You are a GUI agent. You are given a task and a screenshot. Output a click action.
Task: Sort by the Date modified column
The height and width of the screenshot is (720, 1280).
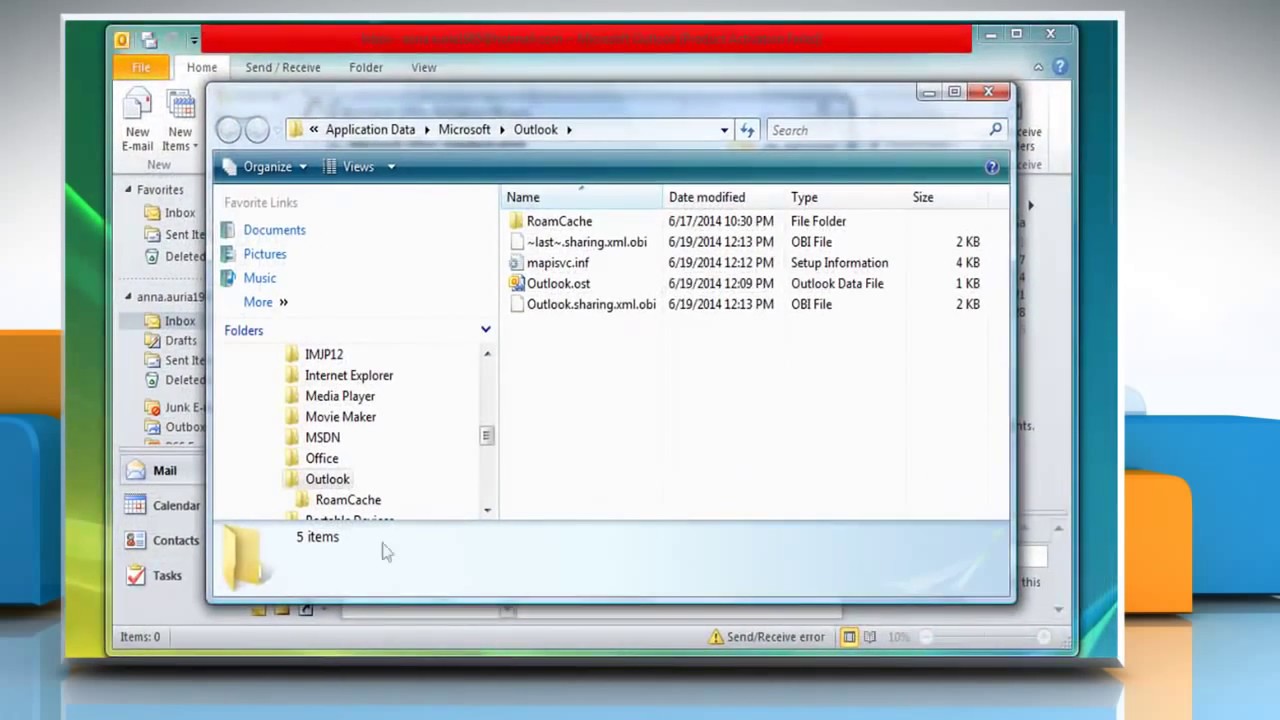pos(724,198)
